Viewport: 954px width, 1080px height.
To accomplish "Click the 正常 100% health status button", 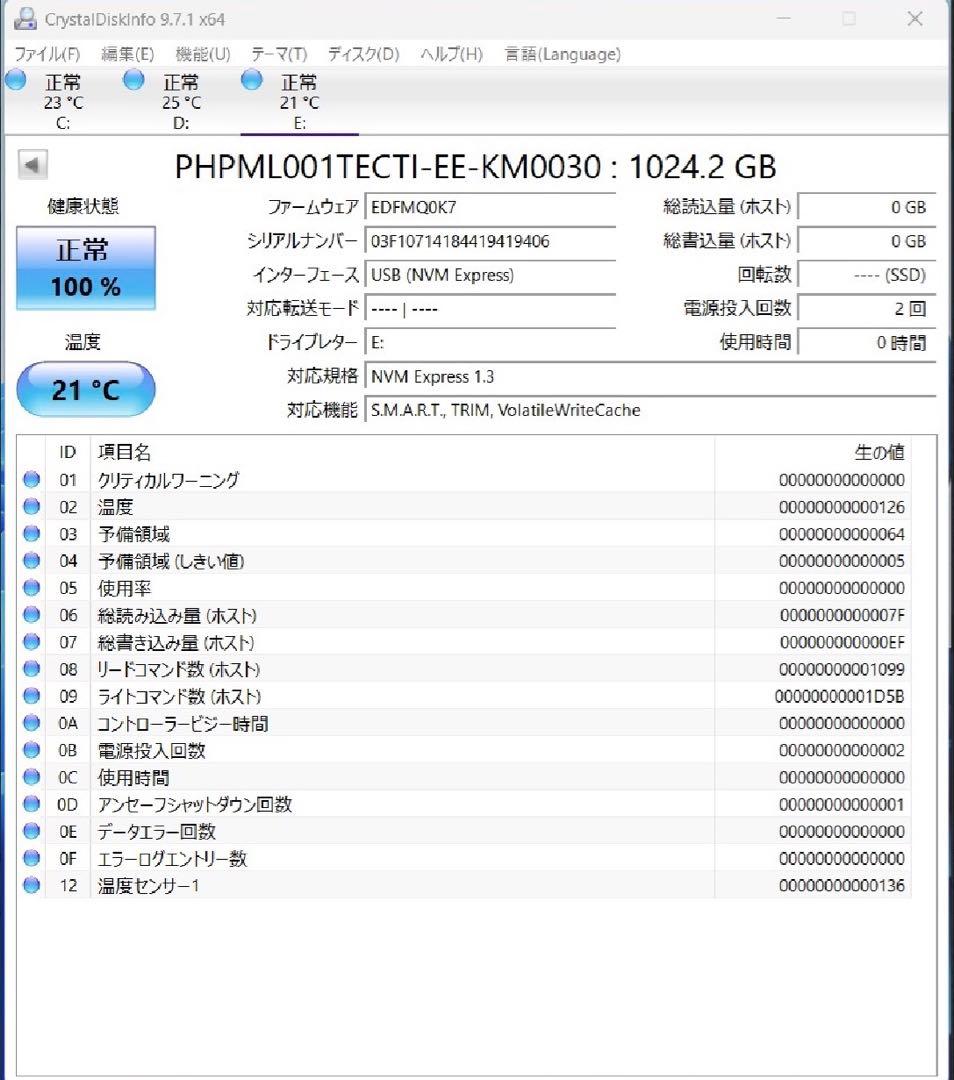I will [85, 267].
